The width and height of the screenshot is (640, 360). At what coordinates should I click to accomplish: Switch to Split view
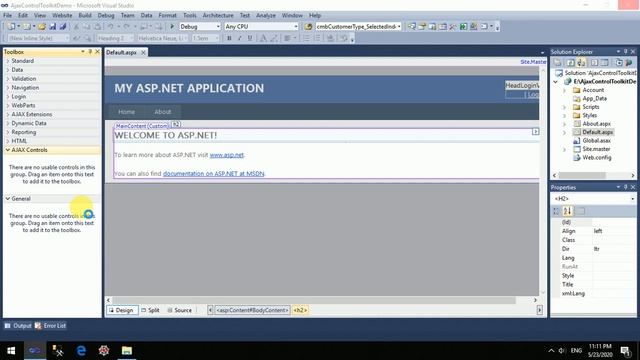click(151, 310)
